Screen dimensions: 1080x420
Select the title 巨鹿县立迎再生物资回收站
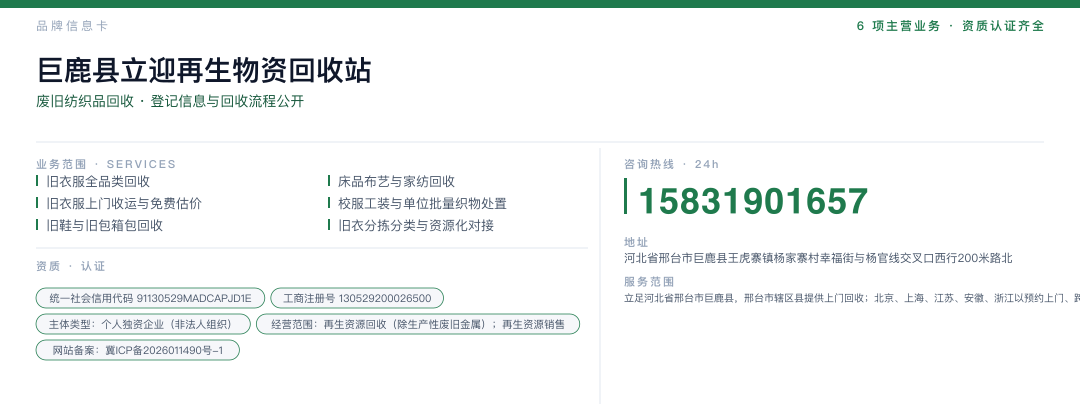point(204,70)
